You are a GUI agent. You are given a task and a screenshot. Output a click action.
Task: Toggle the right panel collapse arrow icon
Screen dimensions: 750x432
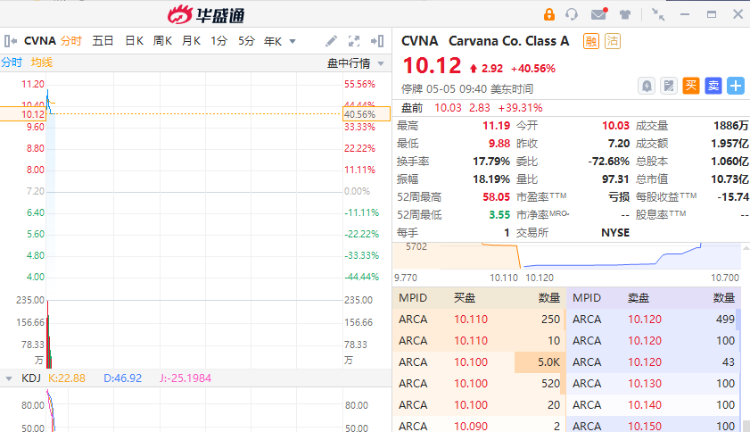pyautogui.click(x=377, y=41)
